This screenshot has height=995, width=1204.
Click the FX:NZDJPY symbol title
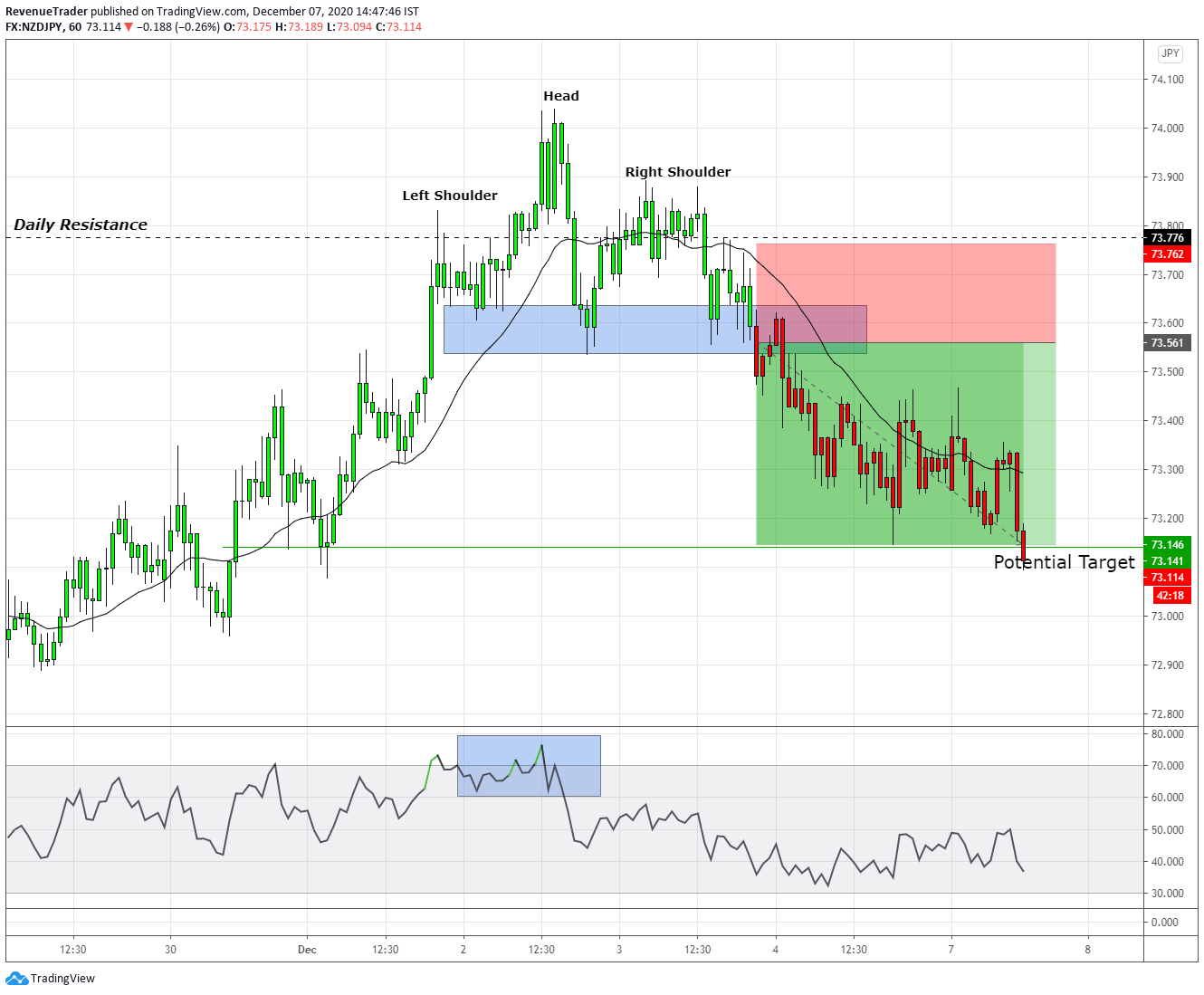tap(34, 27)
